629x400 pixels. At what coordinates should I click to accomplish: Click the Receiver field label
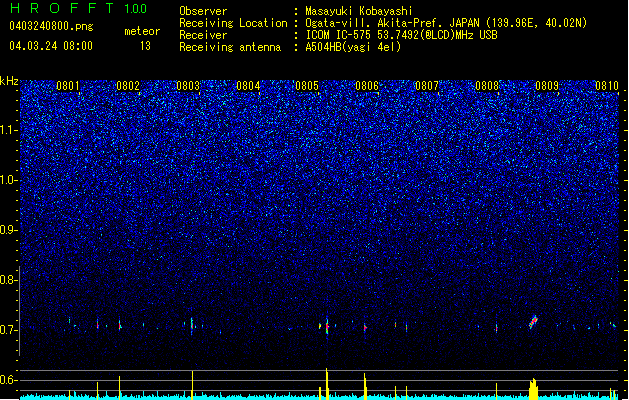pyautogui.click(x=203, y=35)
